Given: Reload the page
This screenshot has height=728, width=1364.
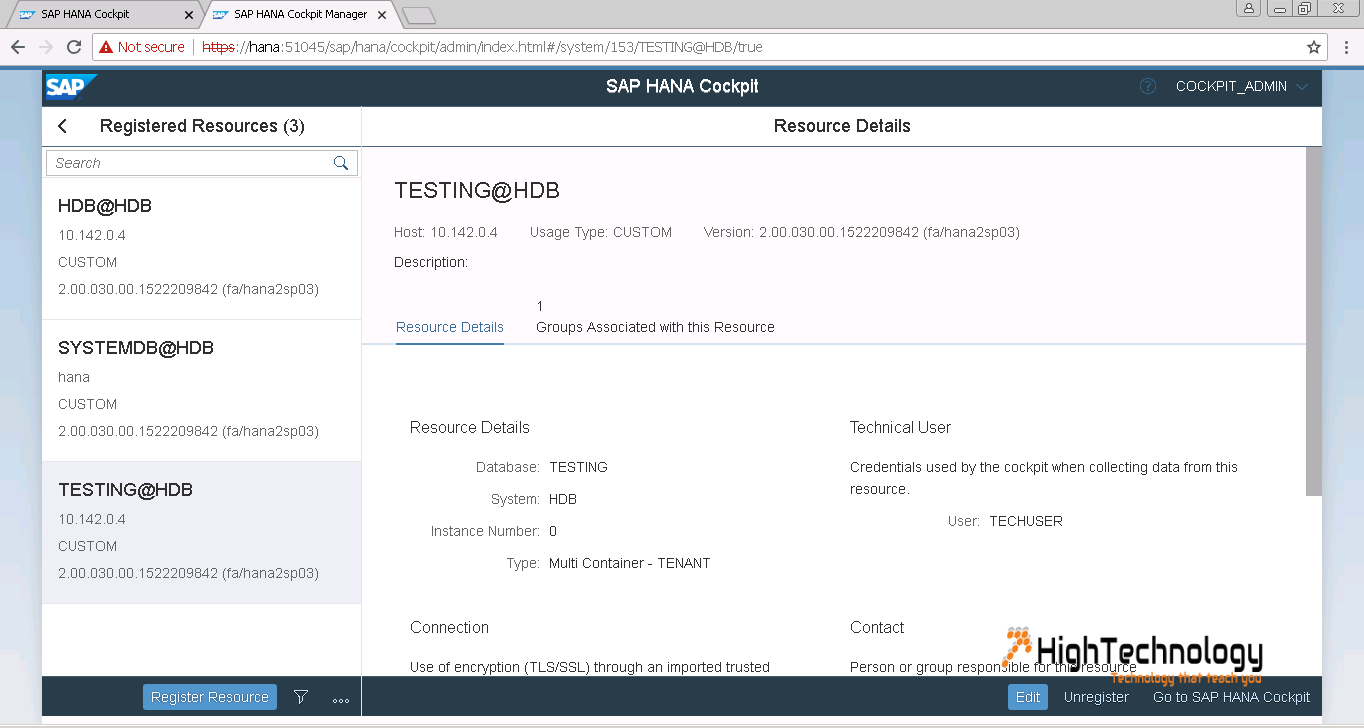Looking at the screenshot, I should point(74,47).
